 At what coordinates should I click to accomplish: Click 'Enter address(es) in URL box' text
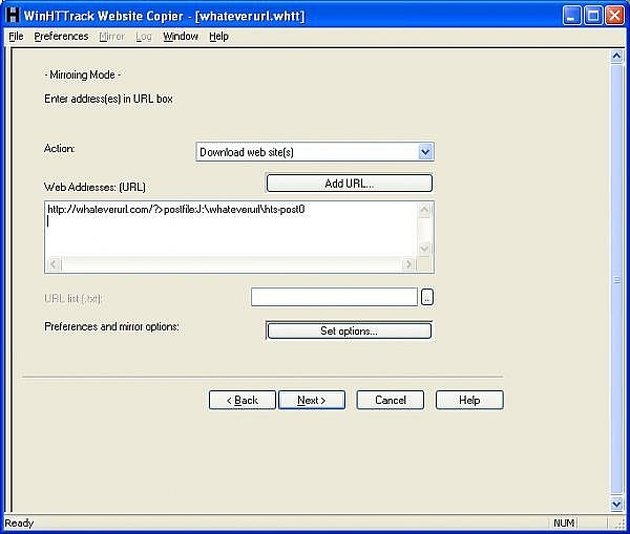pyautogui.click(x=108, y=99)
